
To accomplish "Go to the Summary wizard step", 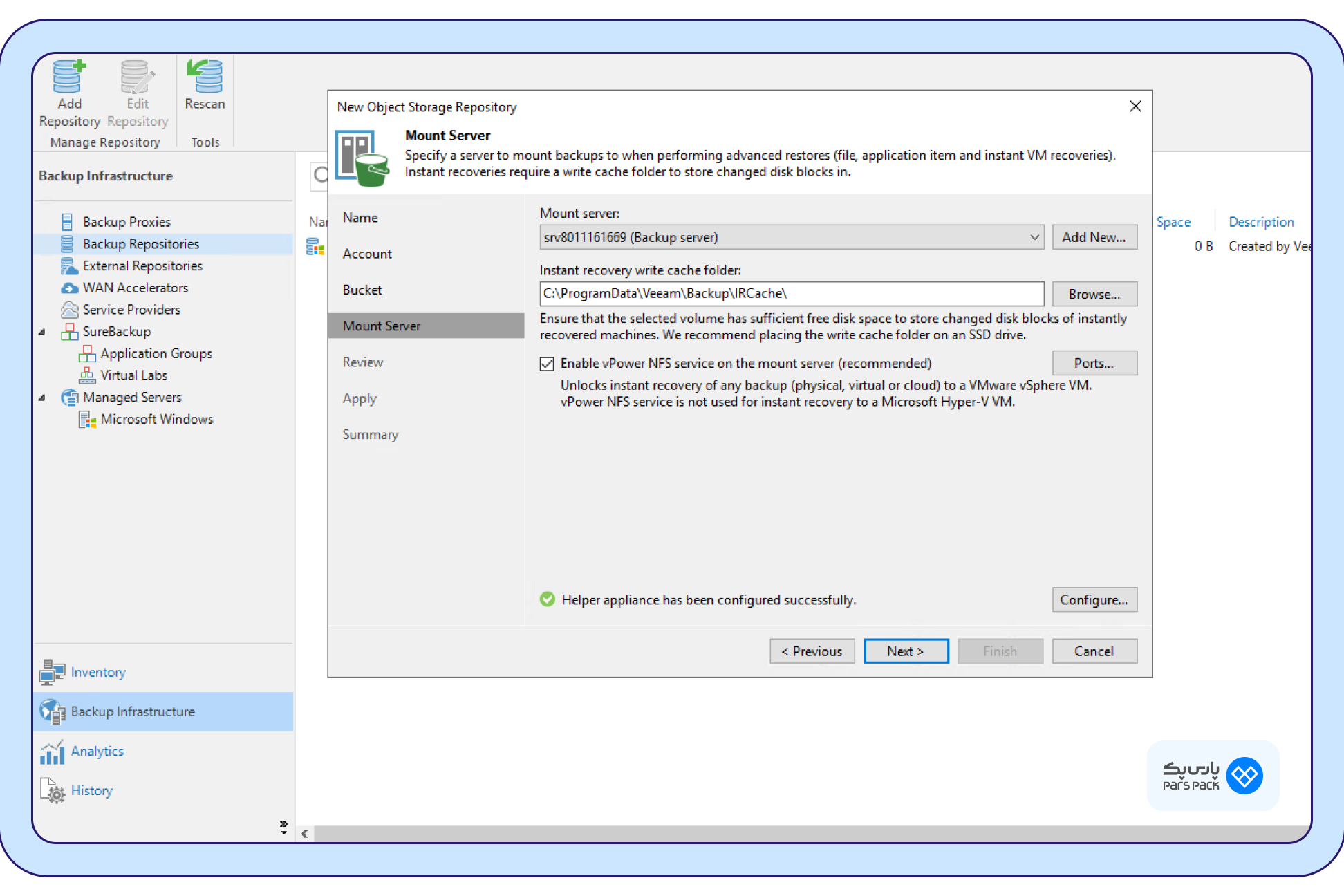I will [x=371, y=435].
